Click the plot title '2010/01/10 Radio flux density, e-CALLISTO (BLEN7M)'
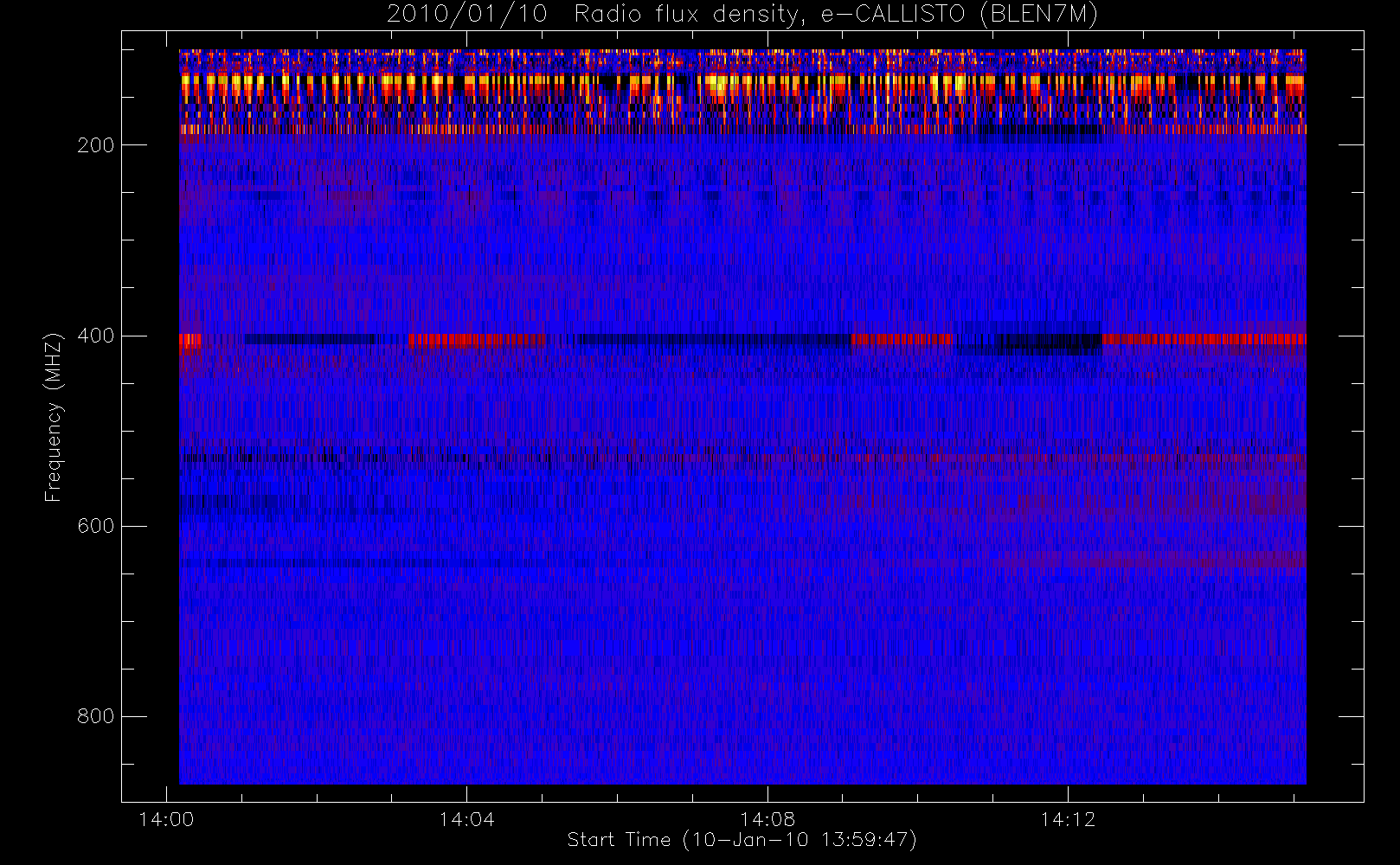 (x=742, y=15)
